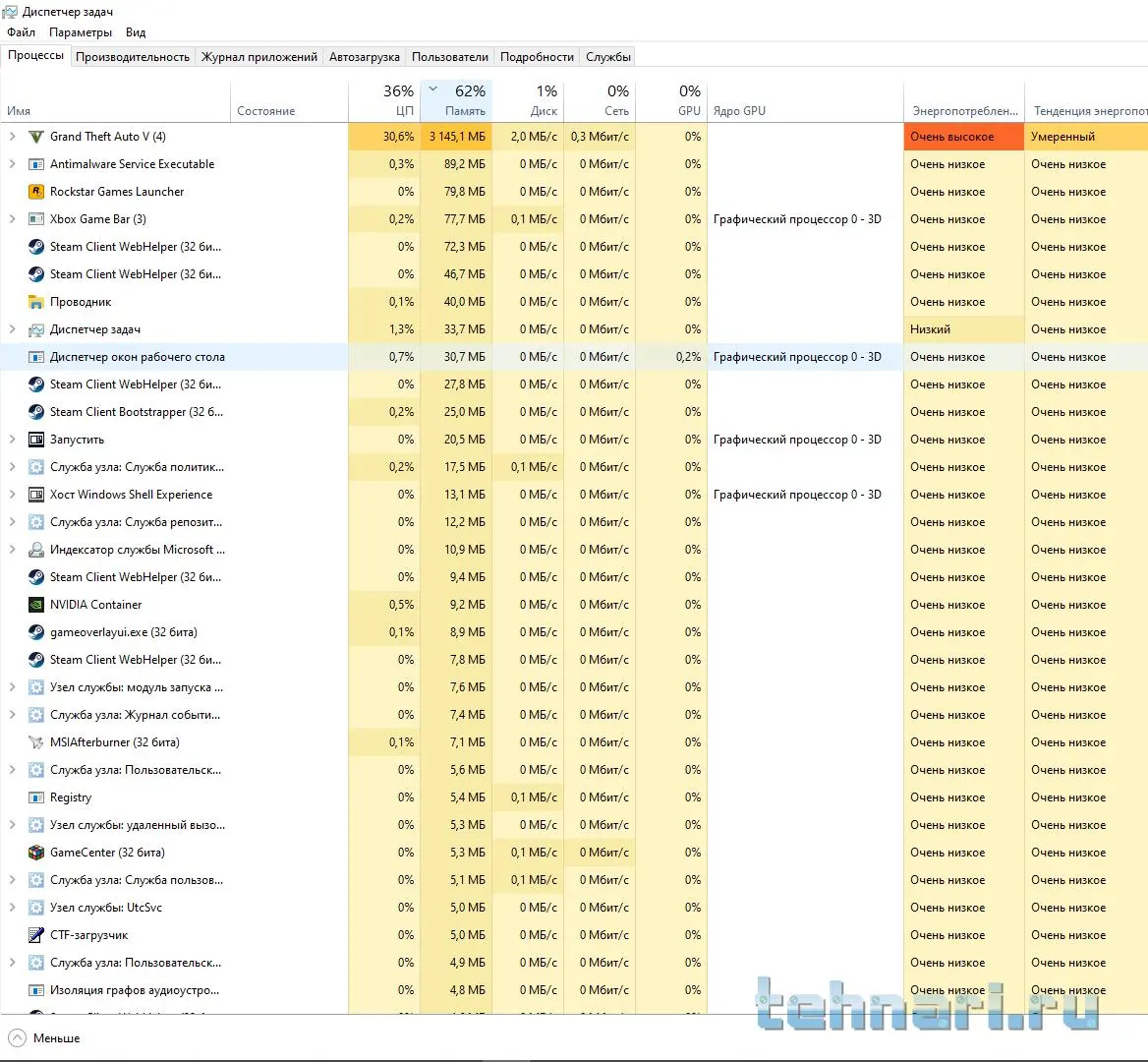Expand the Диспетчер задач process row
1148x1062 pixels.
click(x=13, y=329)
